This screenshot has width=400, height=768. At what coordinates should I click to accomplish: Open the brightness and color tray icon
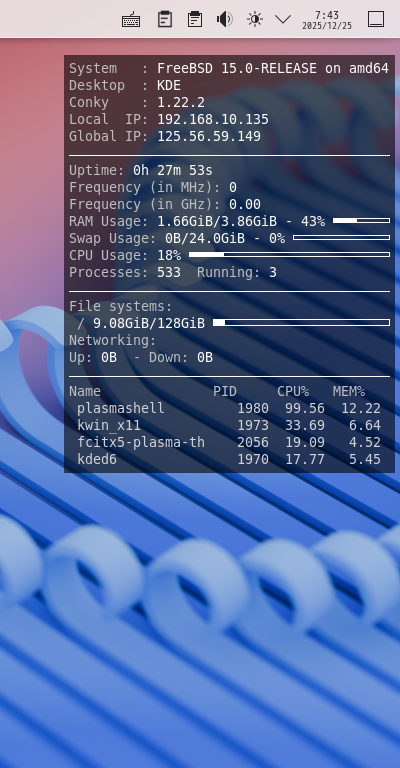tap(255, 19)
